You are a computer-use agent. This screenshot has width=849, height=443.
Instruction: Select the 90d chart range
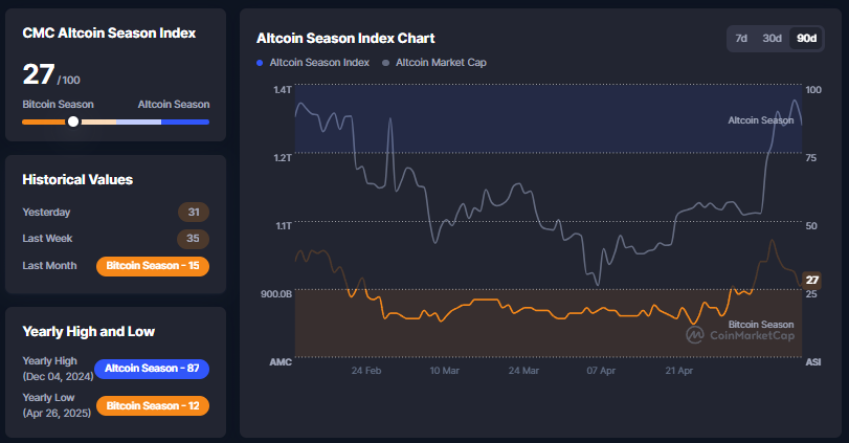click(x=805, y=38)
